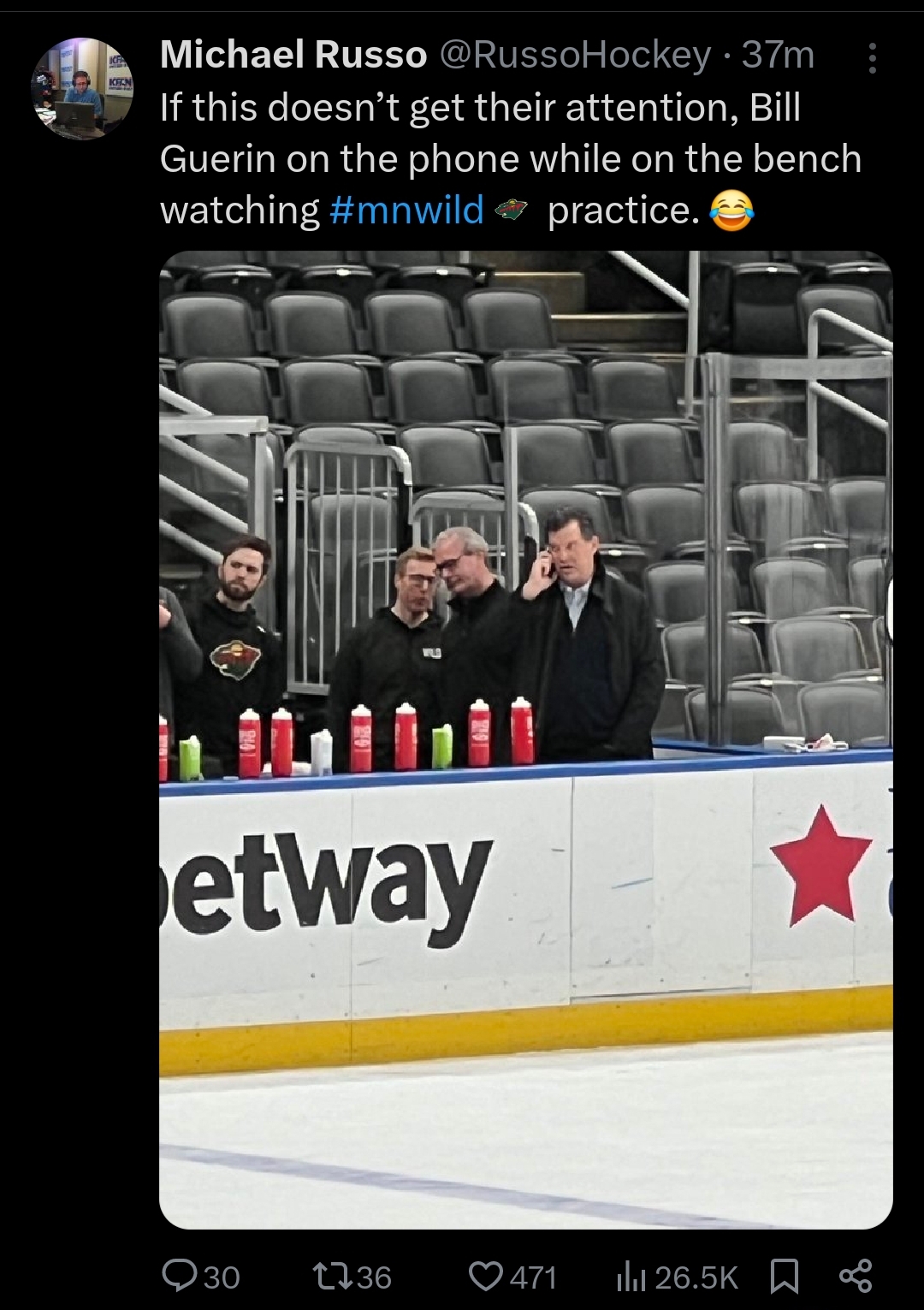This screenshot has width=924, height=1310.
Task: Open view analytics bar chart icon
Action: [x=631, y=1277]
